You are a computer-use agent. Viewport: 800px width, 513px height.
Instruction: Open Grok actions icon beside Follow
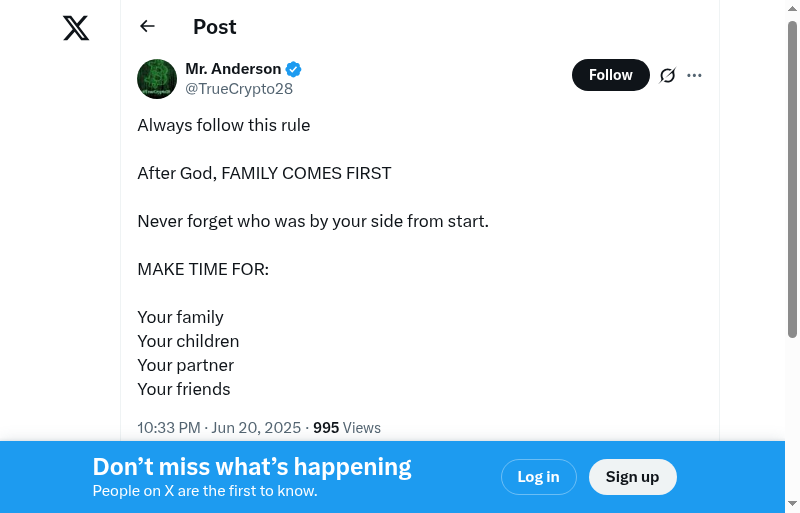(x=668, y=75)
